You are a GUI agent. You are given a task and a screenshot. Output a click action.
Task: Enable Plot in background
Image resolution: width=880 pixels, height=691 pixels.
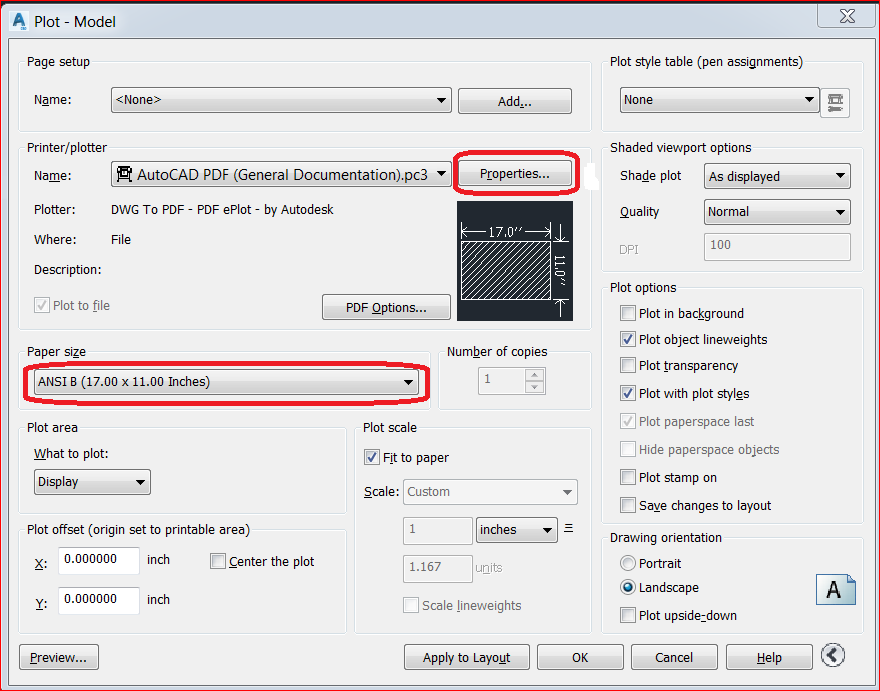coord(628,313)
